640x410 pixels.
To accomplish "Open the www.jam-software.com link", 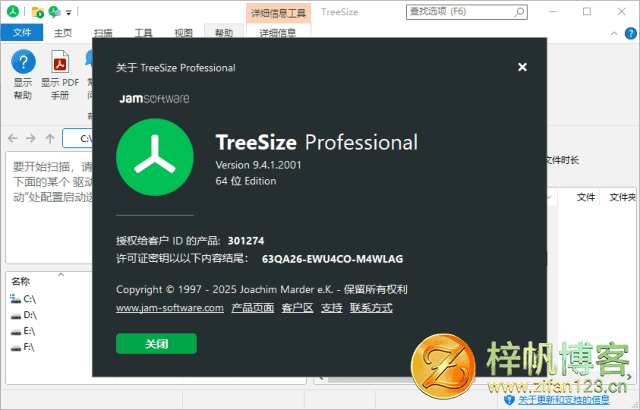I will click(170, 308).
